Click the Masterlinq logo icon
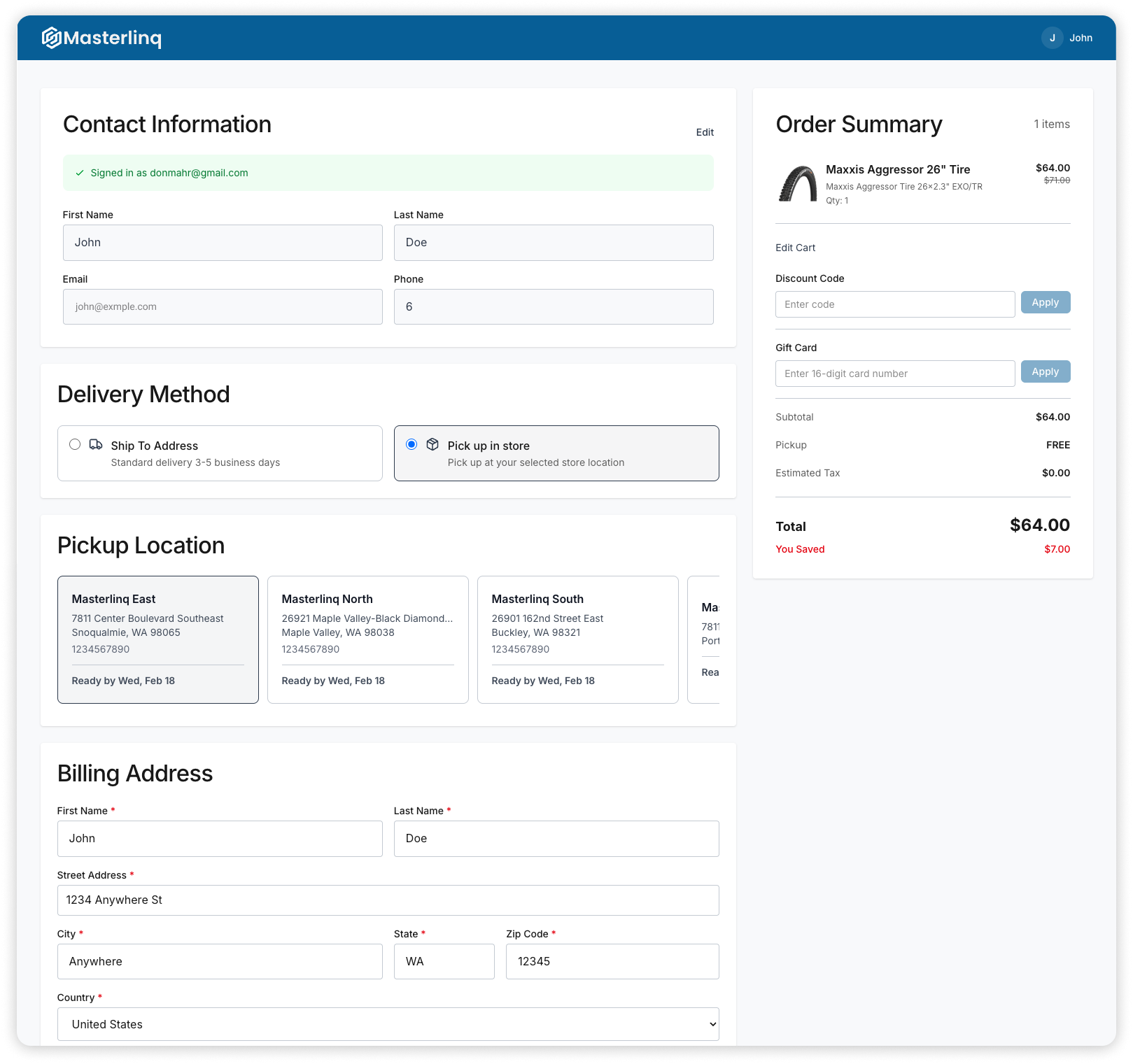The height and width of the screenshot is (1064, 1133). pyautogui.click(x=52, y=38)
